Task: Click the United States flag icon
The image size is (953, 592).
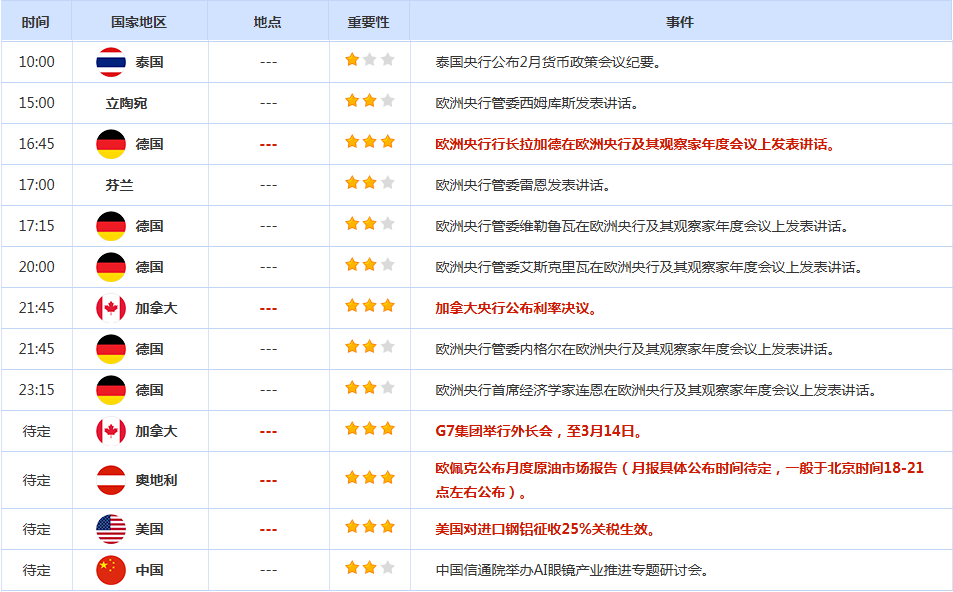Action: [x=110, y=529]
